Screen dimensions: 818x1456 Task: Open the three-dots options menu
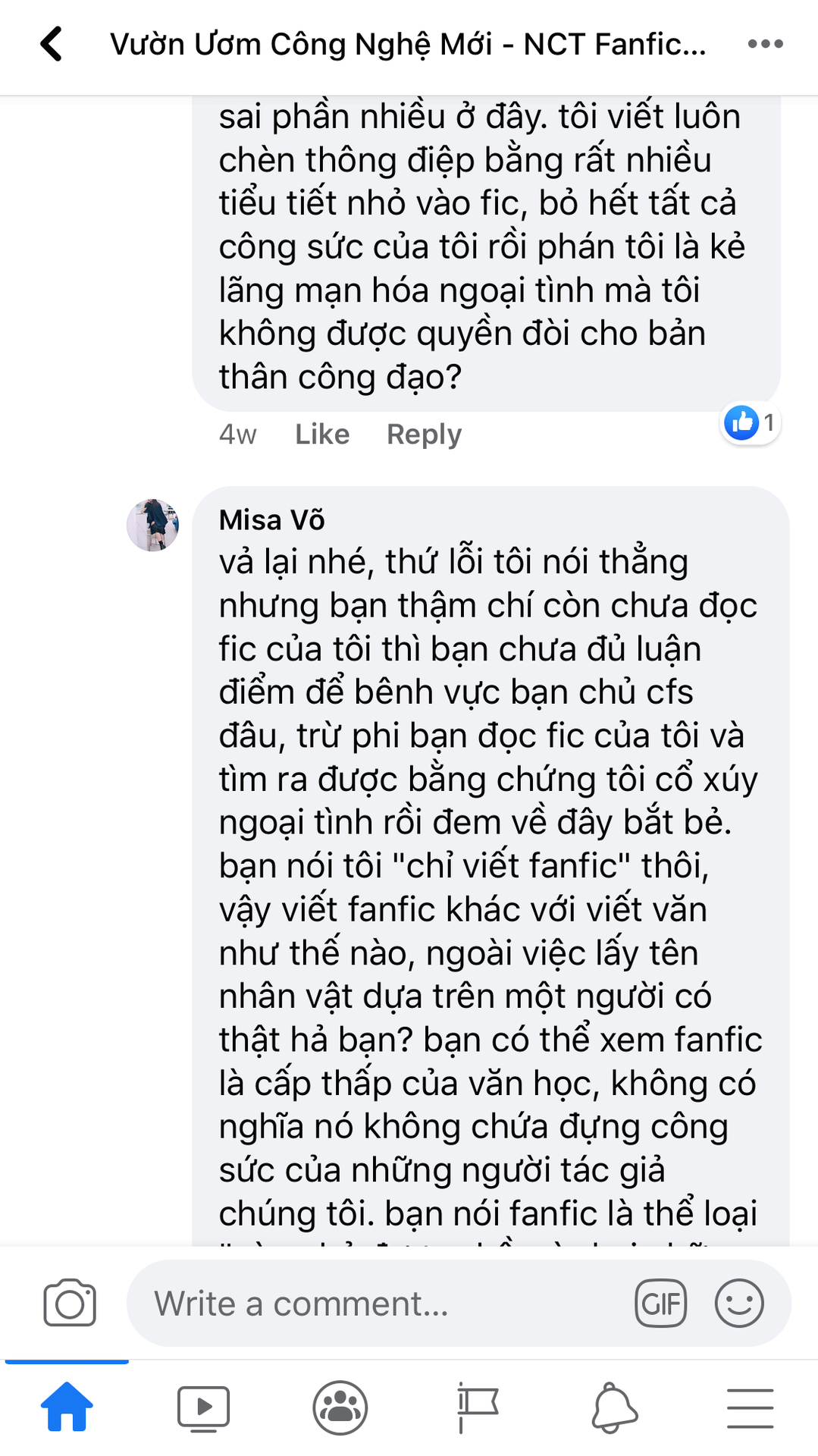click(x=765, y=44)
